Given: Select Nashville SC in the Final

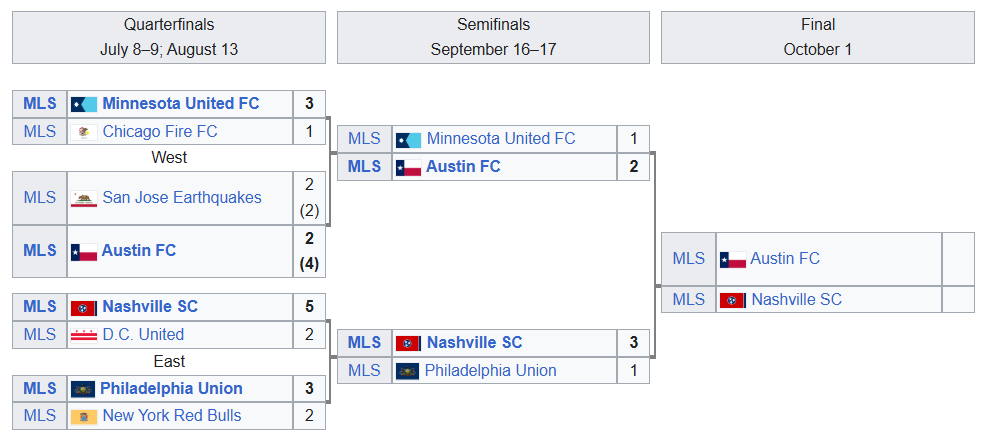Looking at the screenshot, I should coord(797,300).
